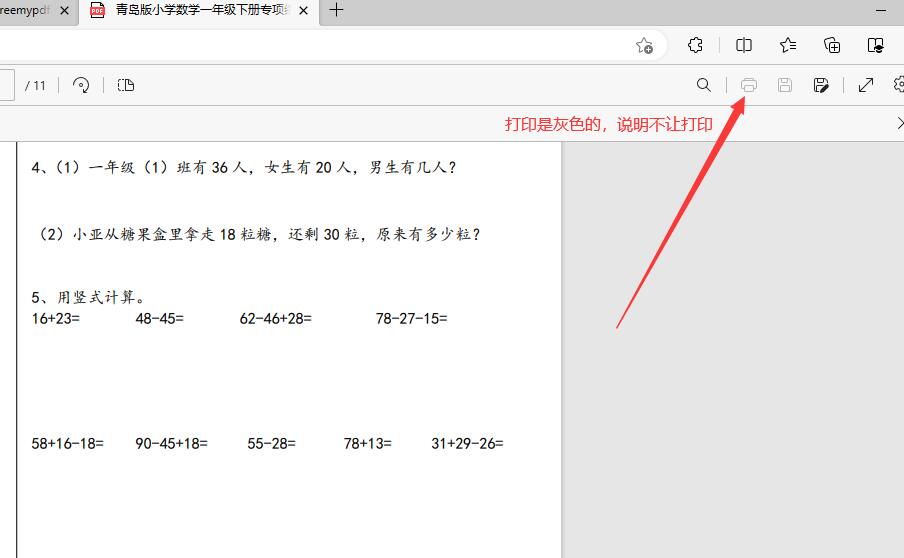Open the Collections icon

832,45
